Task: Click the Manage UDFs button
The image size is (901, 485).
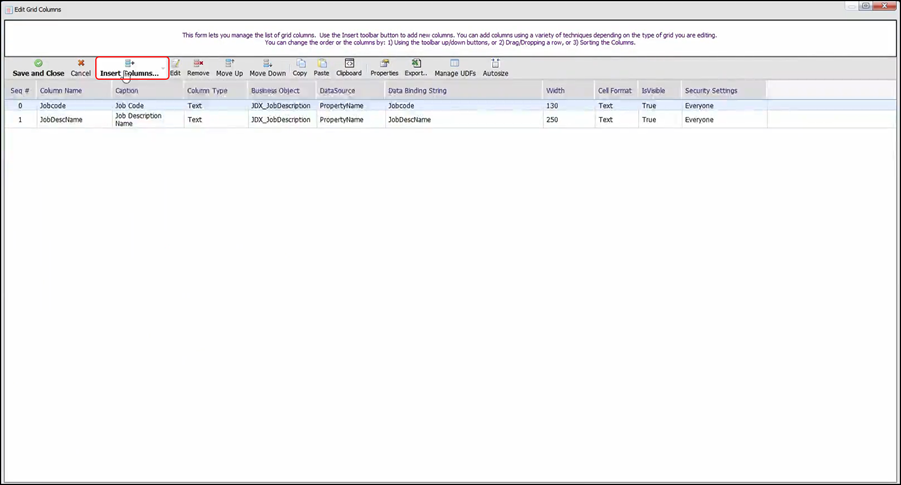Action: coord(455,68)
